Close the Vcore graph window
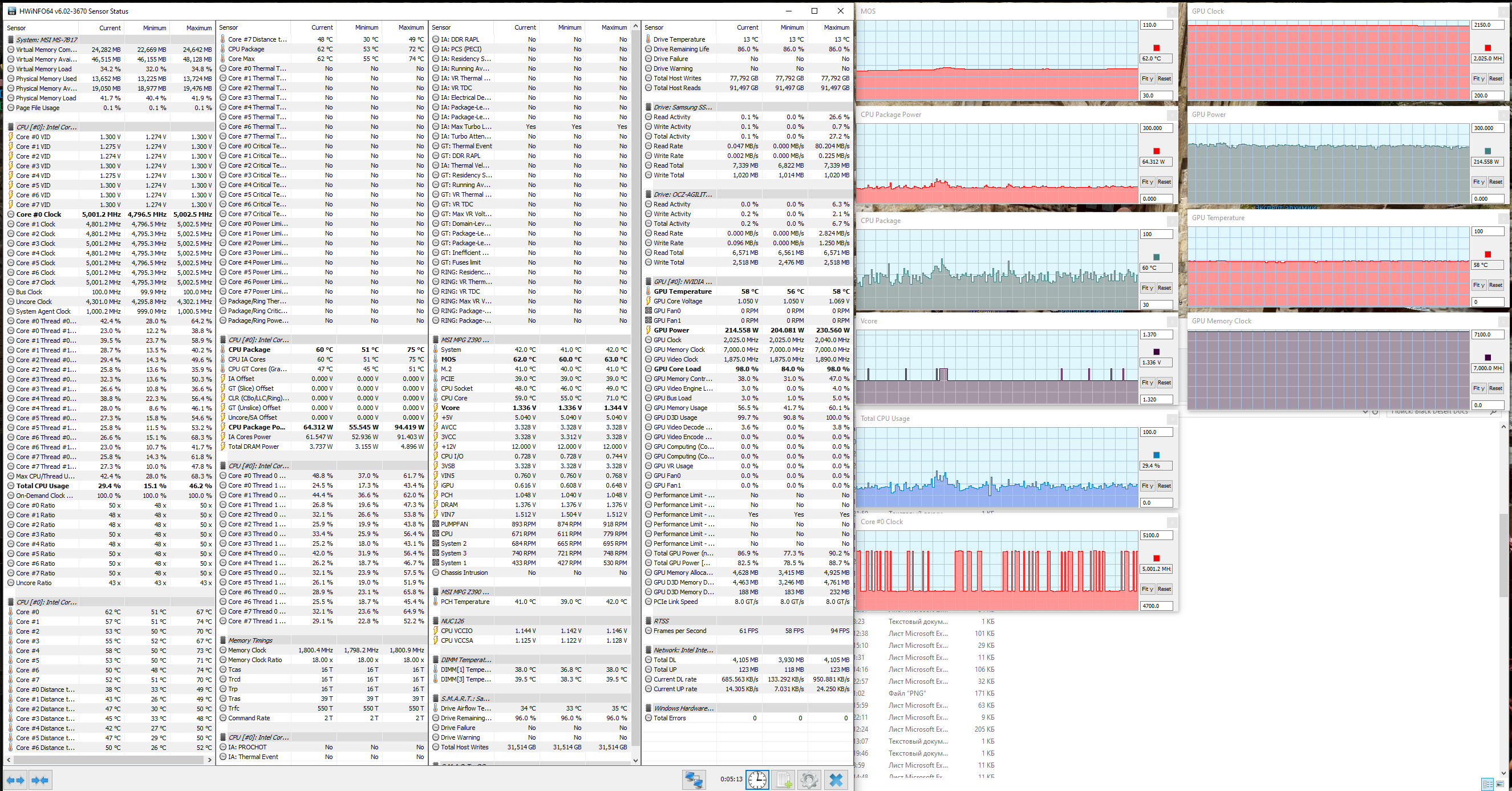The width and height of the screenshot is (1512, 791). pyautogui.click(x=1172, y=322)
